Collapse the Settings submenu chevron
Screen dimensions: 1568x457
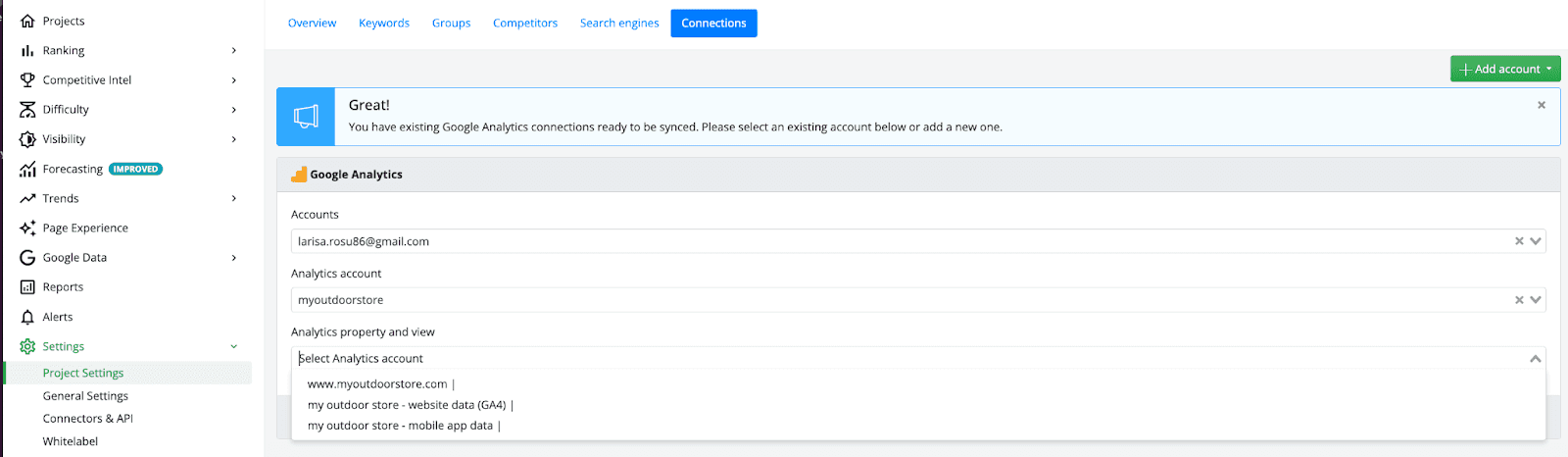[x=234, y=346]
